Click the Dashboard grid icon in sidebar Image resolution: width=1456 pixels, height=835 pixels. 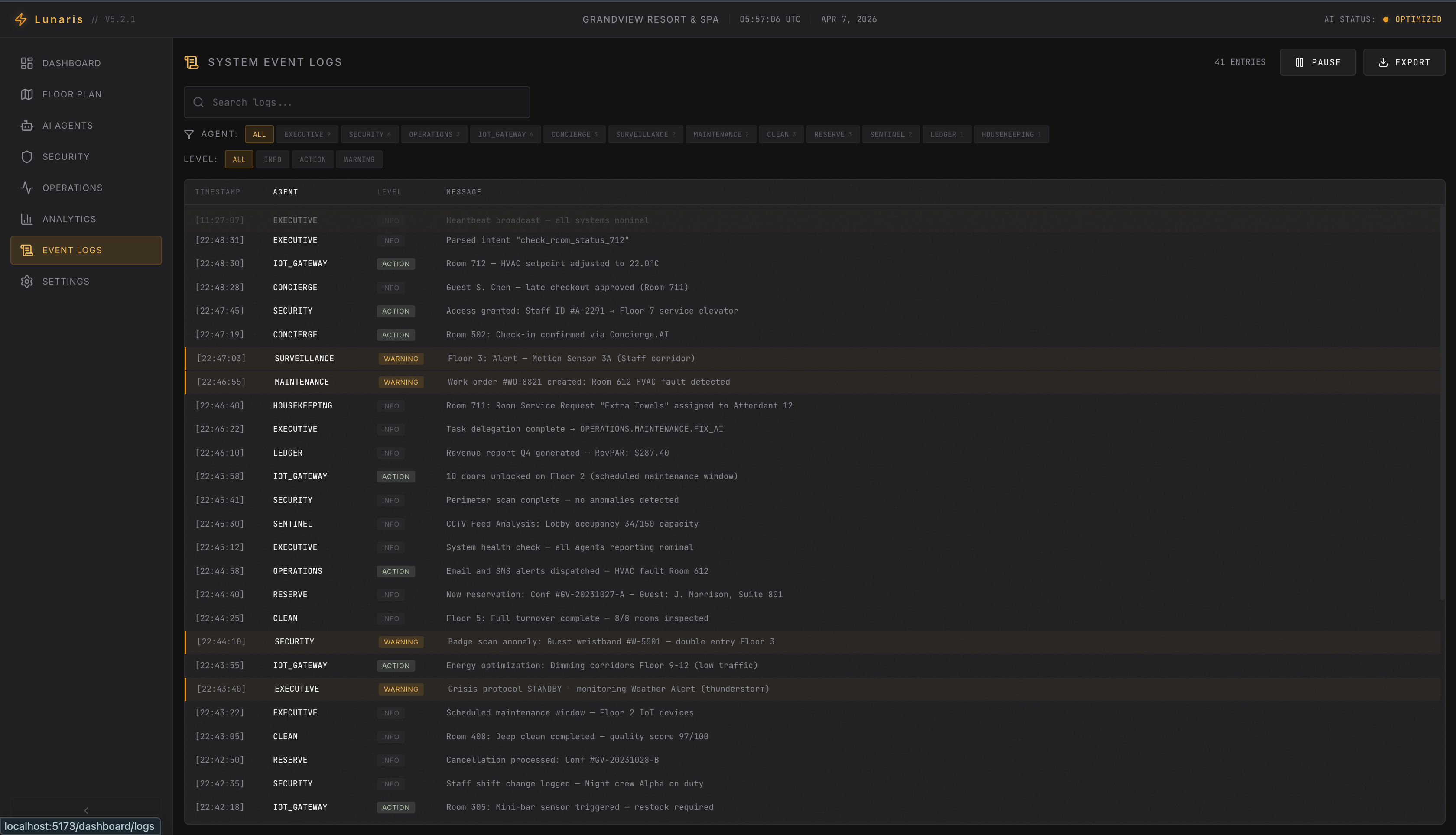[x=26, y=63]
